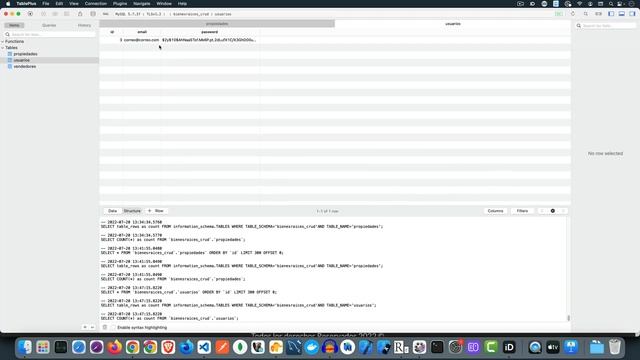Launch Firefox from the dock
The height and width of the screenshot is (360, 640).
point(115,347)
